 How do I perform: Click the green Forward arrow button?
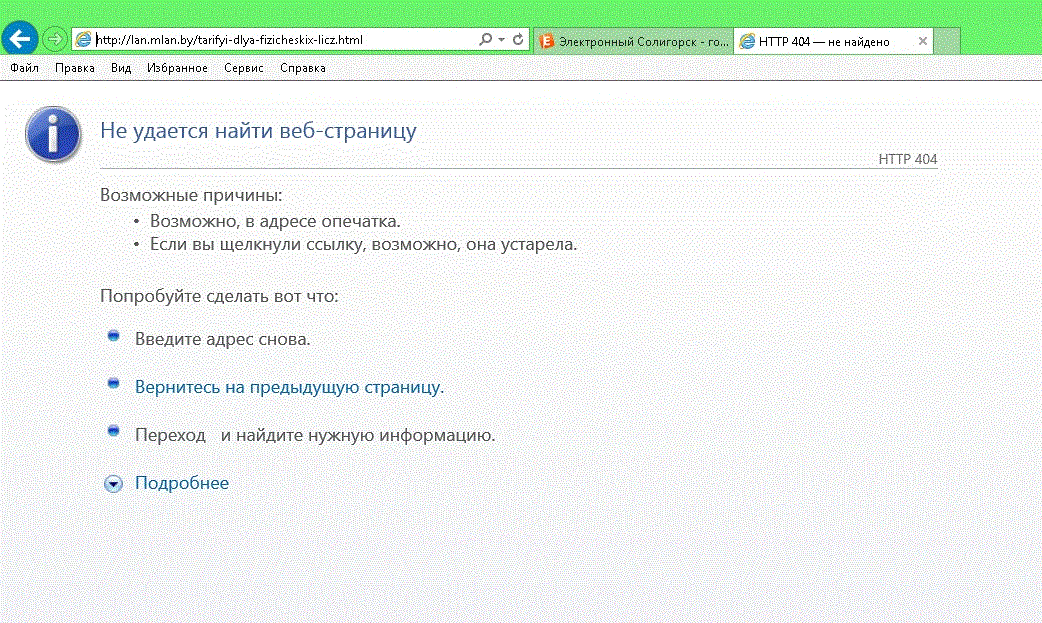pos(55,40)
